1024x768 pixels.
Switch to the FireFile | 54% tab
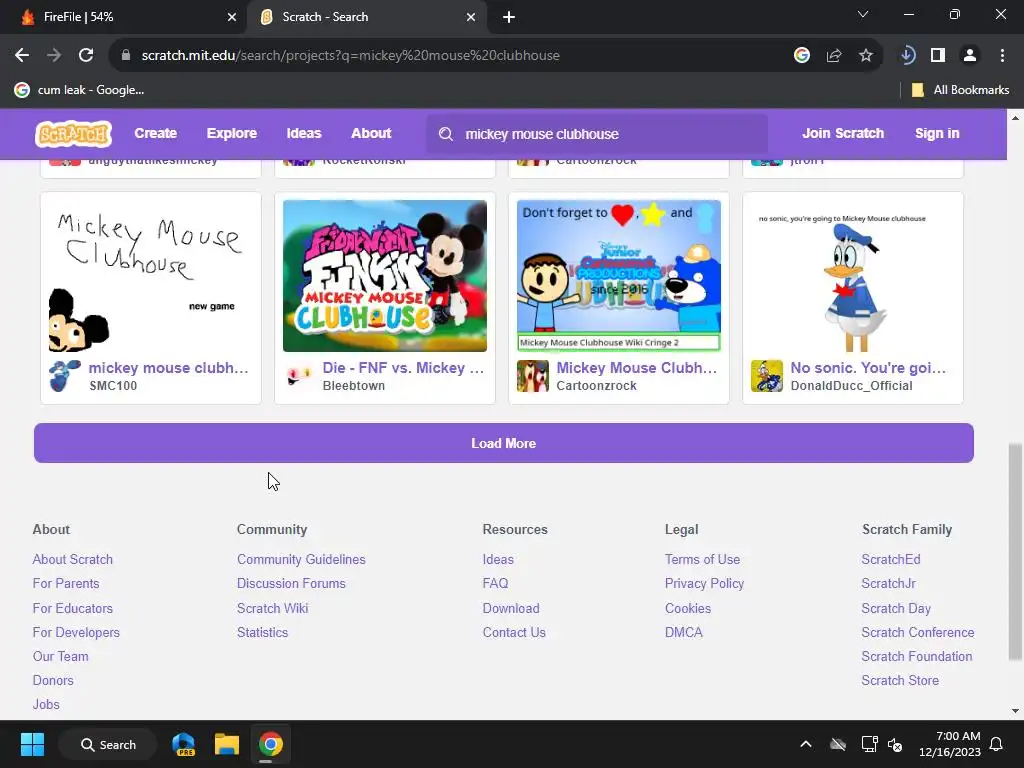click(124, 18)
